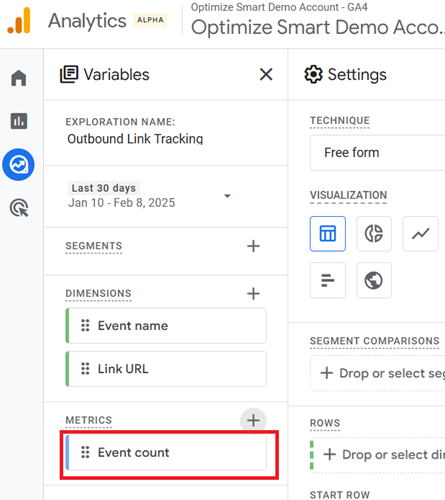The width and height of the screenshot is (445, 500).
Task: Choose the Line chart visualization
Action: 420,234
